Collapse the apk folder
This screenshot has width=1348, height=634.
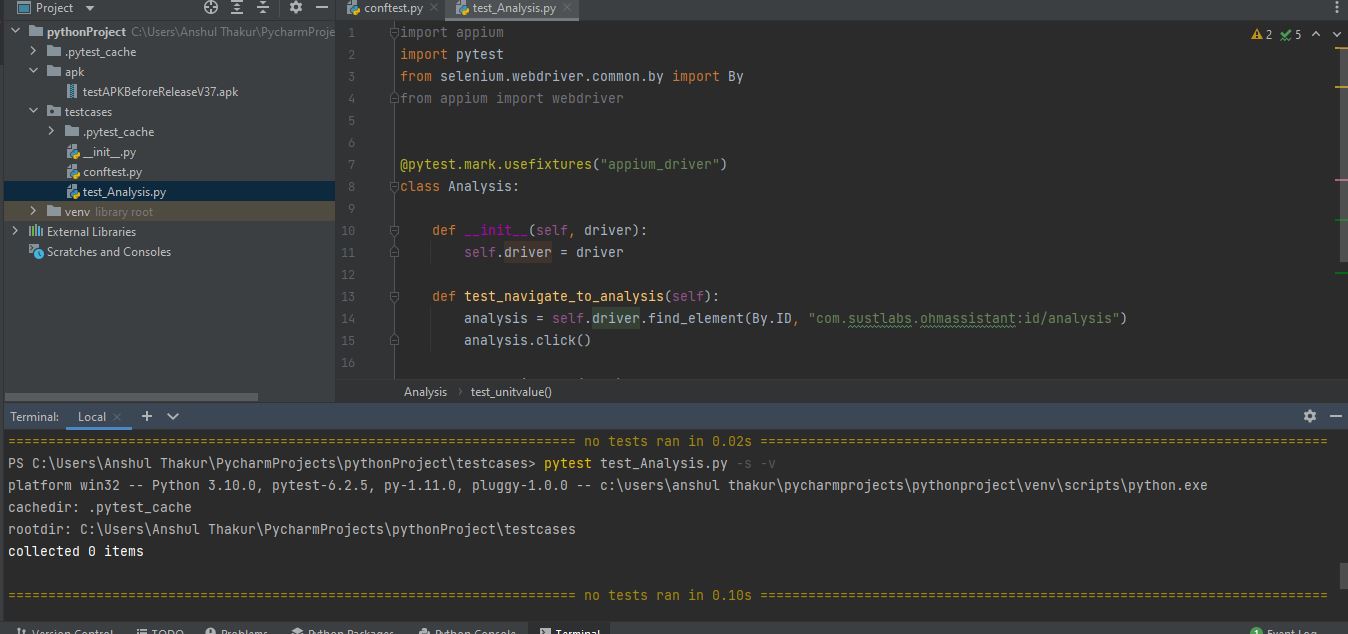(x=34, y=72)
